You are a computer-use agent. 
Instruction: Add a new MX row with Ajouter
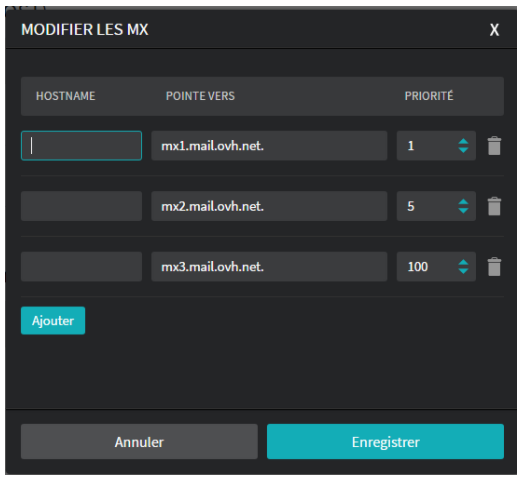[53, 320]
